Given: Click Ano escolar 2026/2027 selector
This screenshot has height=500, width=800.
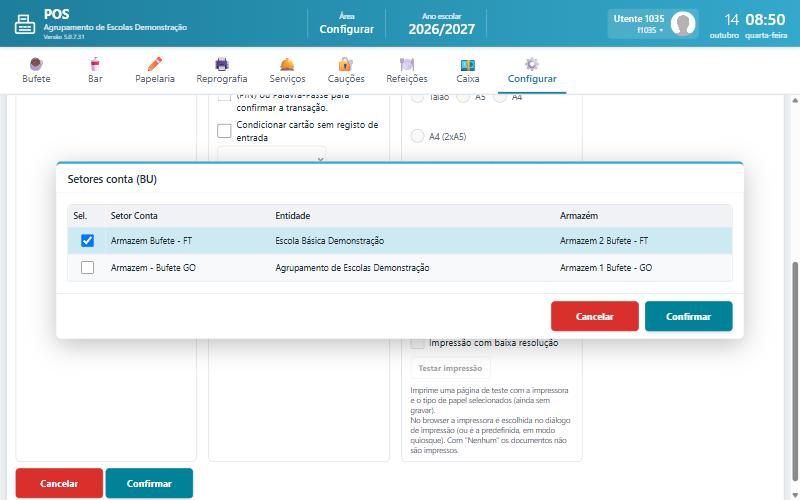Looking at the screenshot, I should tap(441, 23).
